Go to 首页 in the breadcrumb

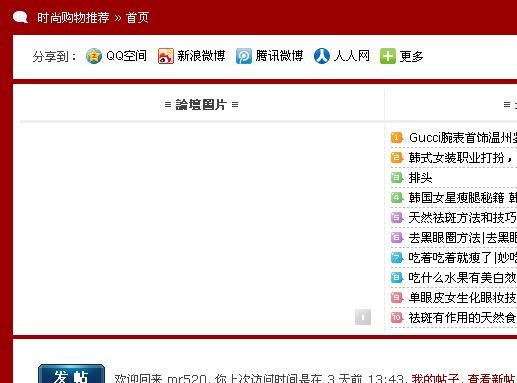[137, 18]
